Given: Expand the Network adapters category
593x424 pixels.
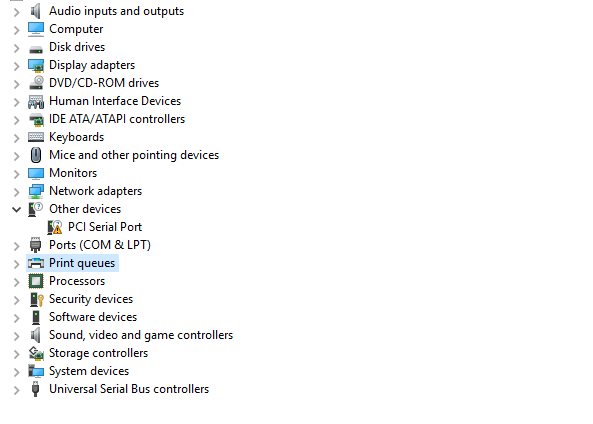Looking at the screenshot, I should tap(16, 192).
